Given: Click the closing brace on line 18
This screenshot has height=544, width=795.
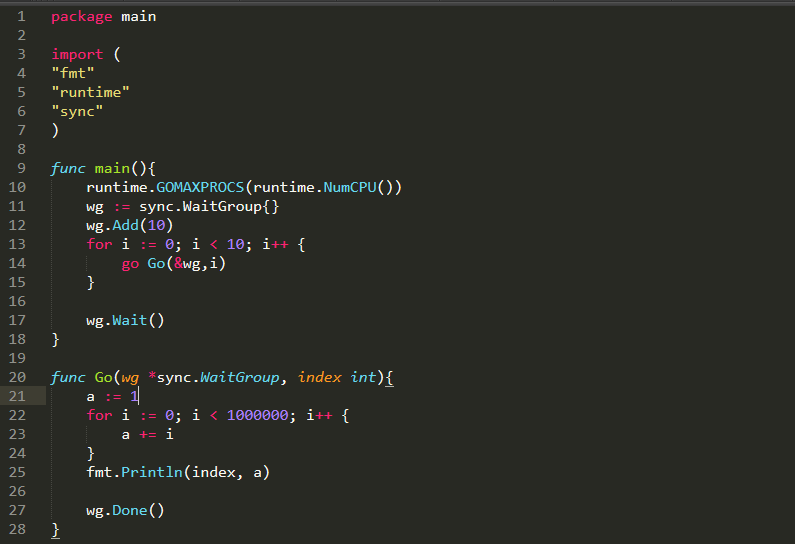Looking at the screenshot, I should (x=55, y=340).
